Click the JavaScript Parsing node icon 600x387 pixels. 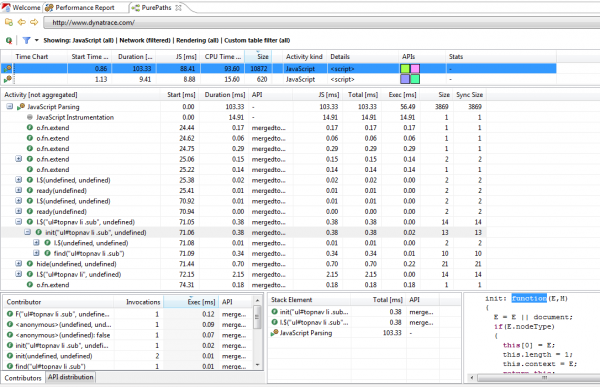(x=21, y=107)
